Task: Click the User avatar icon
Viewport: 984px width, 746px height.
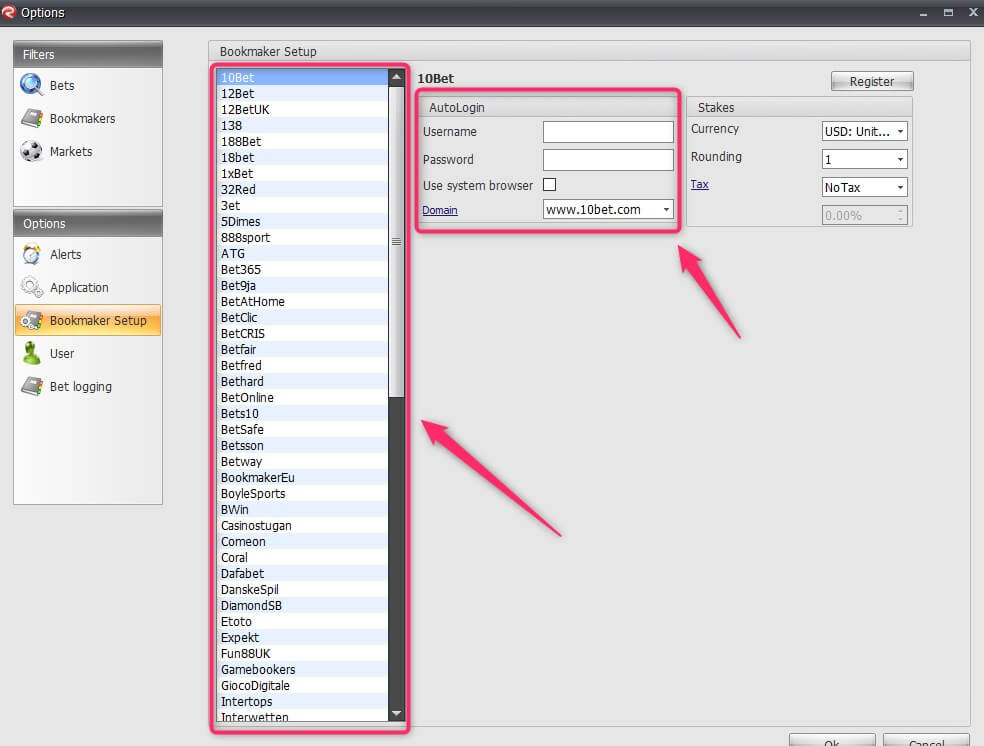Action: coord(31,353)
